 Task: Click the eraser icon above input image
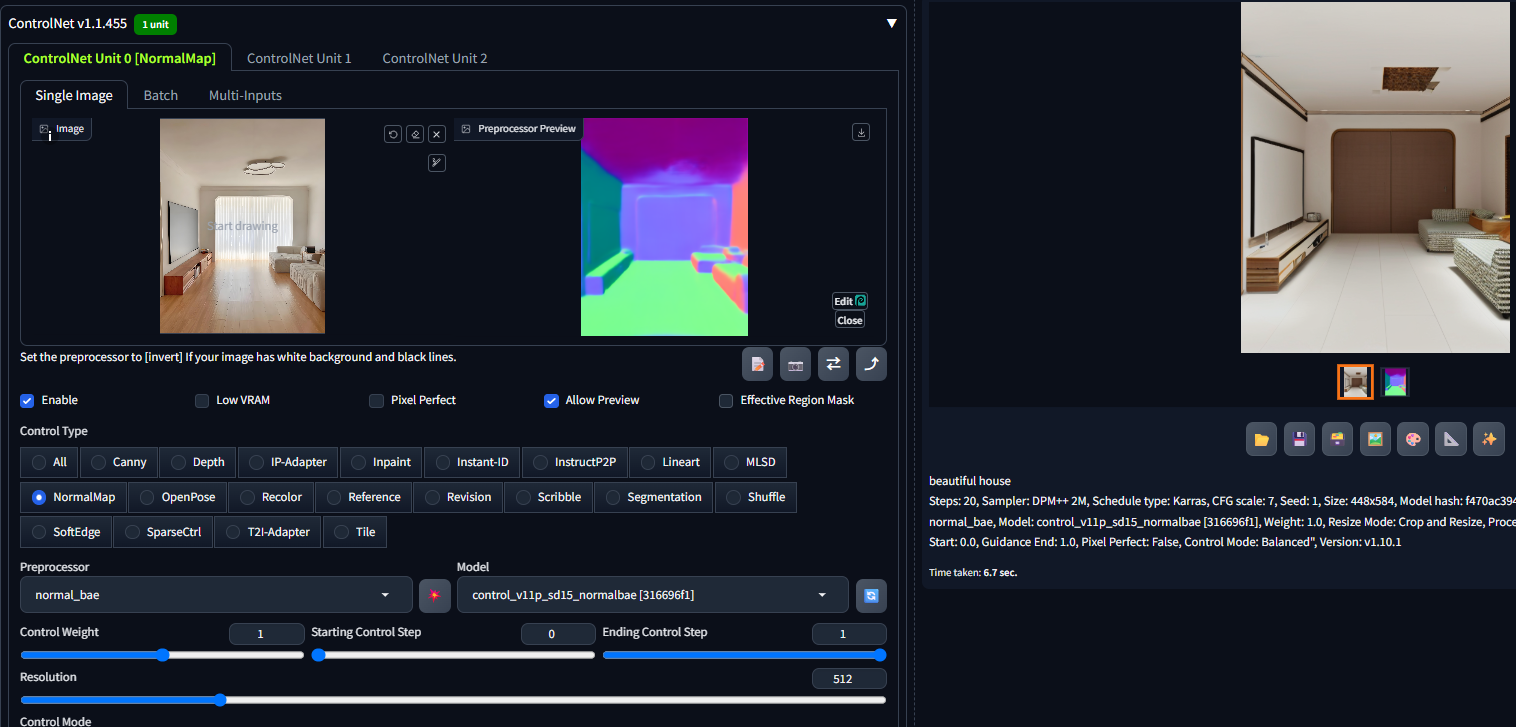point(415,134)
